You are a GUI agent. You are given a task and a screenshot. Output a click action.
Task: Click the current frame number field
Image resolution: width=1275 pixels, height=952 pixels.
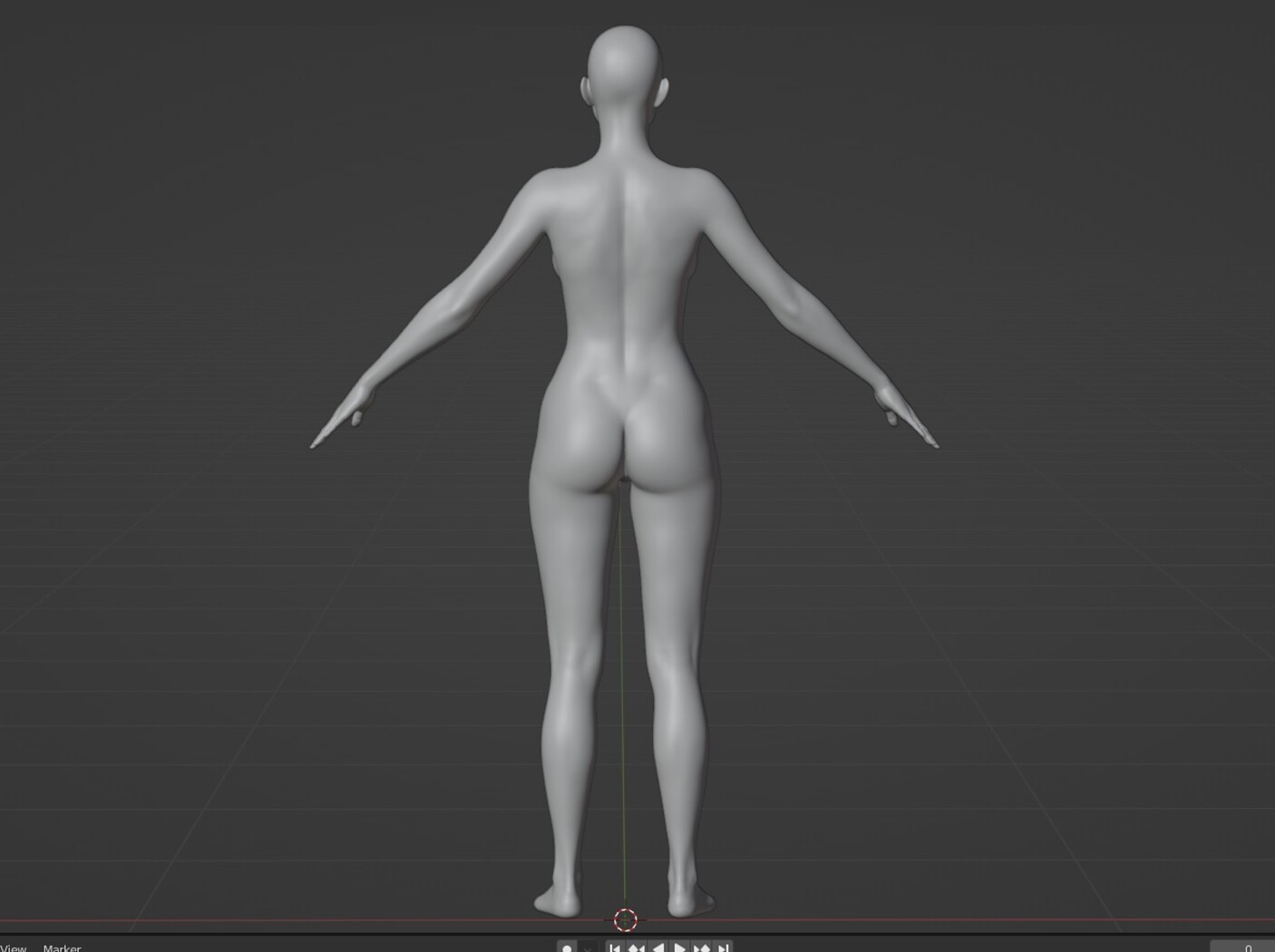1242,947
